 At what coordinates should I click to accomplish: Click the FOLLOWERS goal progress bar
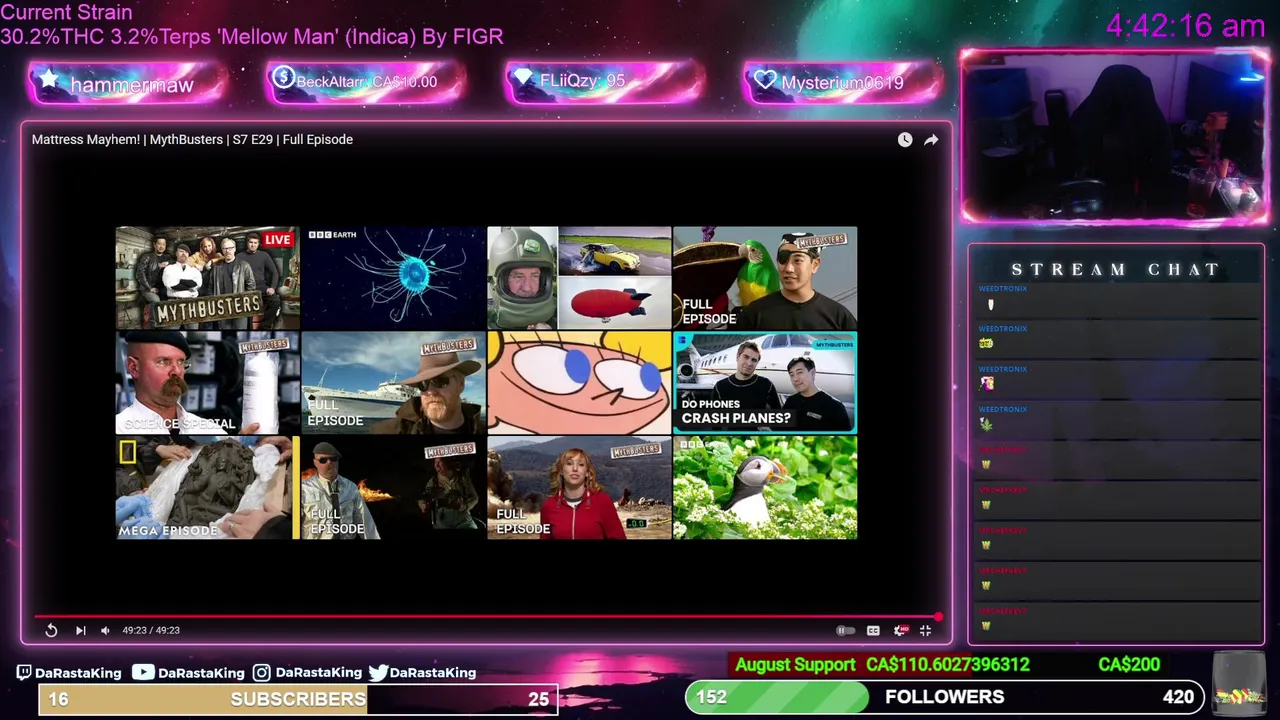click(945, 697)
